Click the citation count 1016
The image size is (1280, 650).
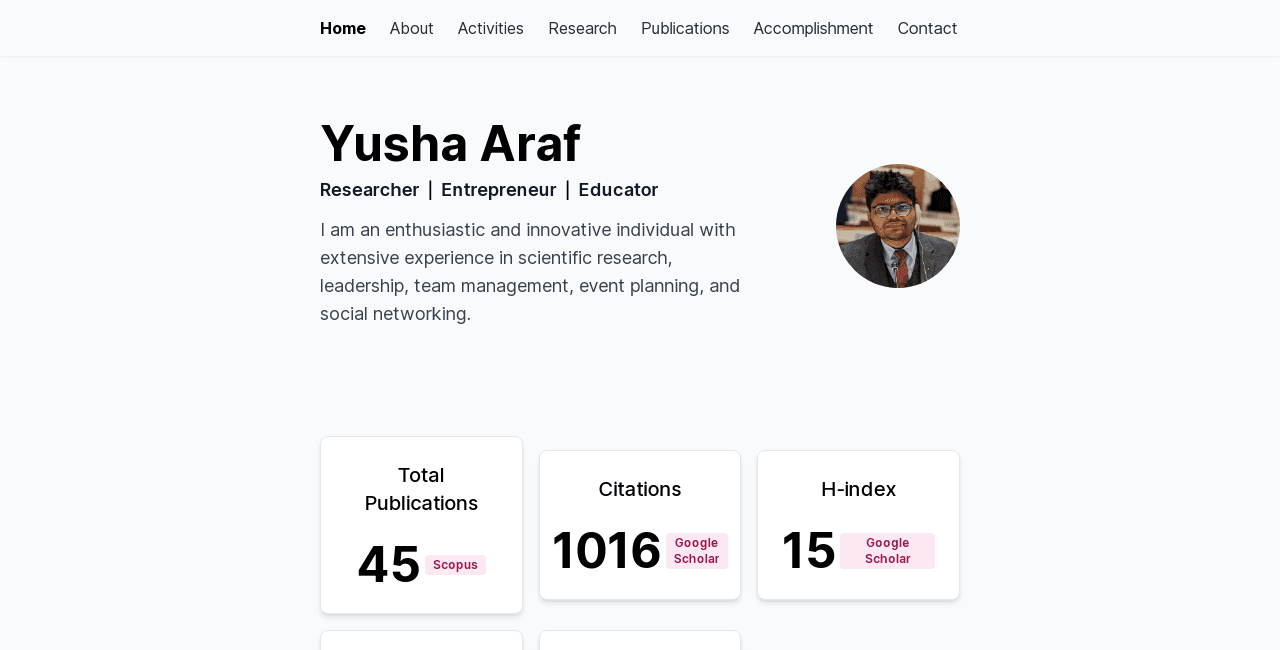coord(605,550)
